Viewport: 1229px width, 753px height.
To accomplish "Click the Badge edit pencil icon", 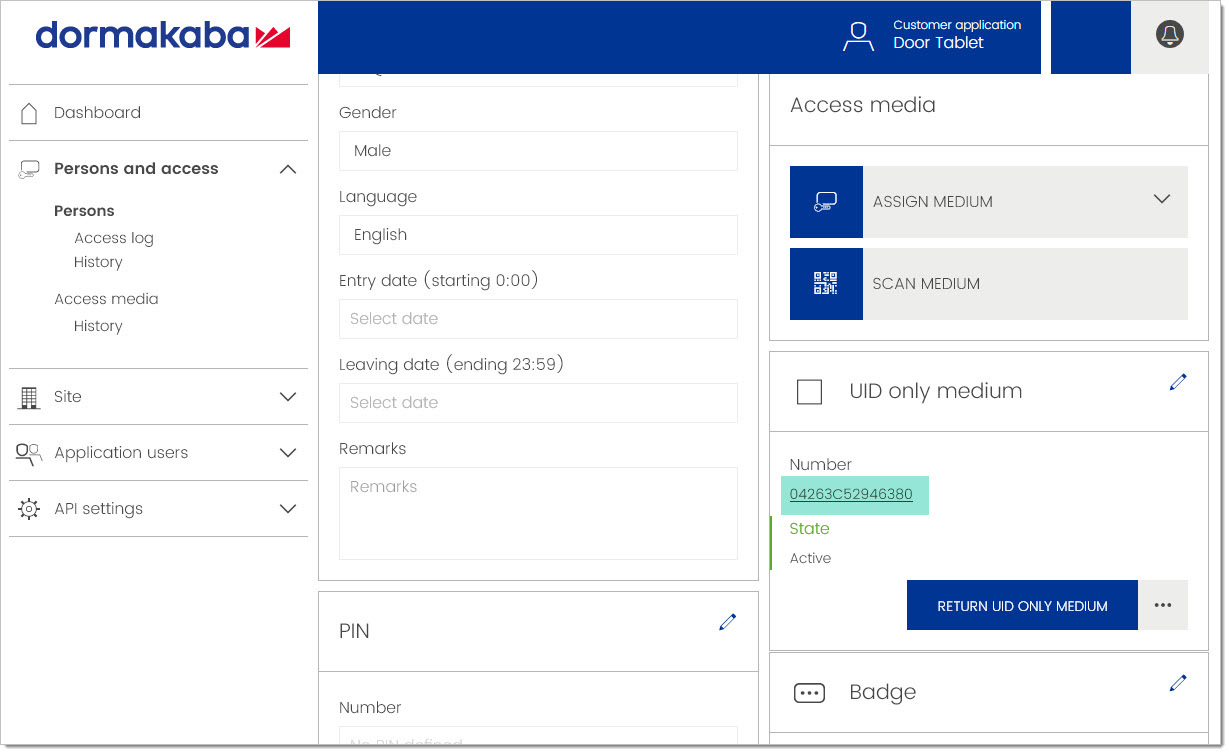I will point(1178,683).
